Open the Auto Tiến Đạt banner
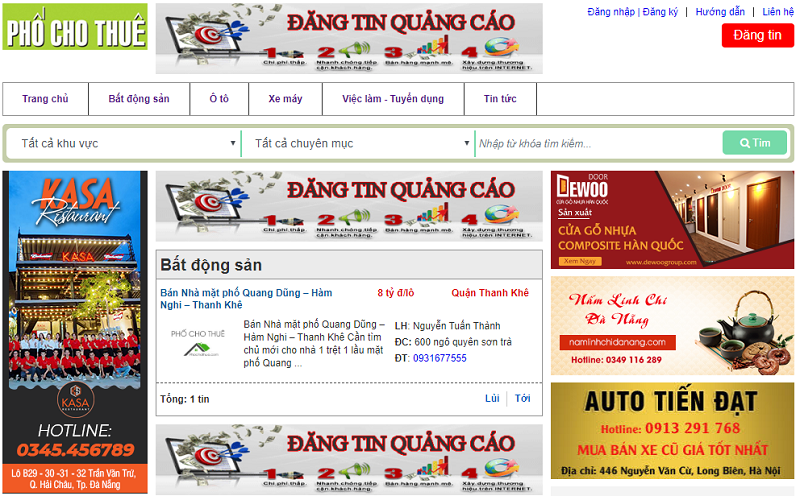 tap(672, 430)
